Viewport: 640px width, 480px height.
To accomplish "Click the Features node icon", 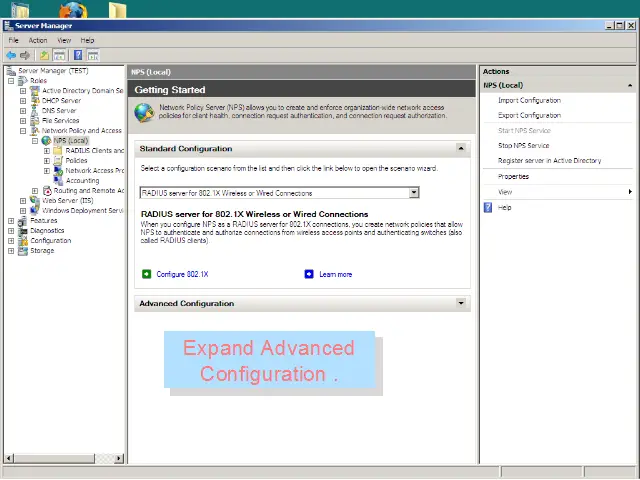I will tap(23, 220).
